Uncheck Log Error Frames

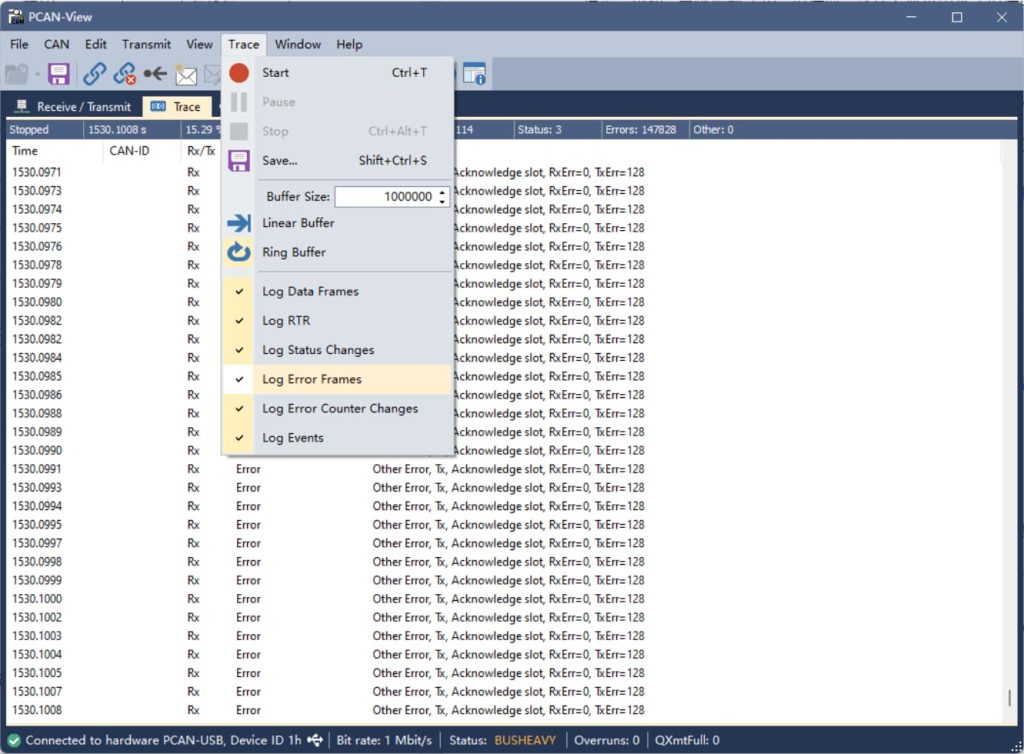pyautogui.click(x=338, y=379)
